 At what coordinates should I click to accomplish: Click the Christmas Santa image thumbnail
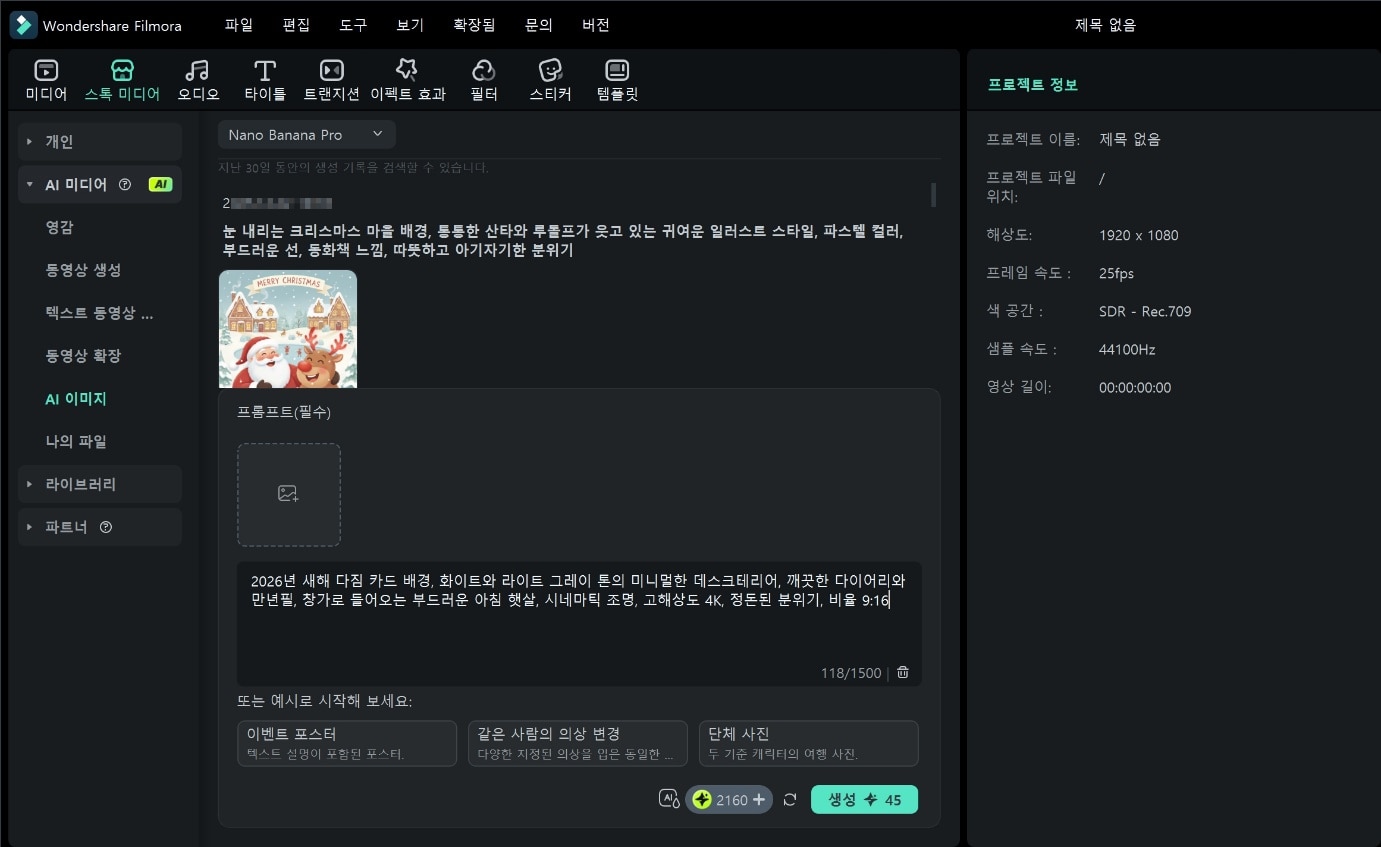tap(288, 328)
